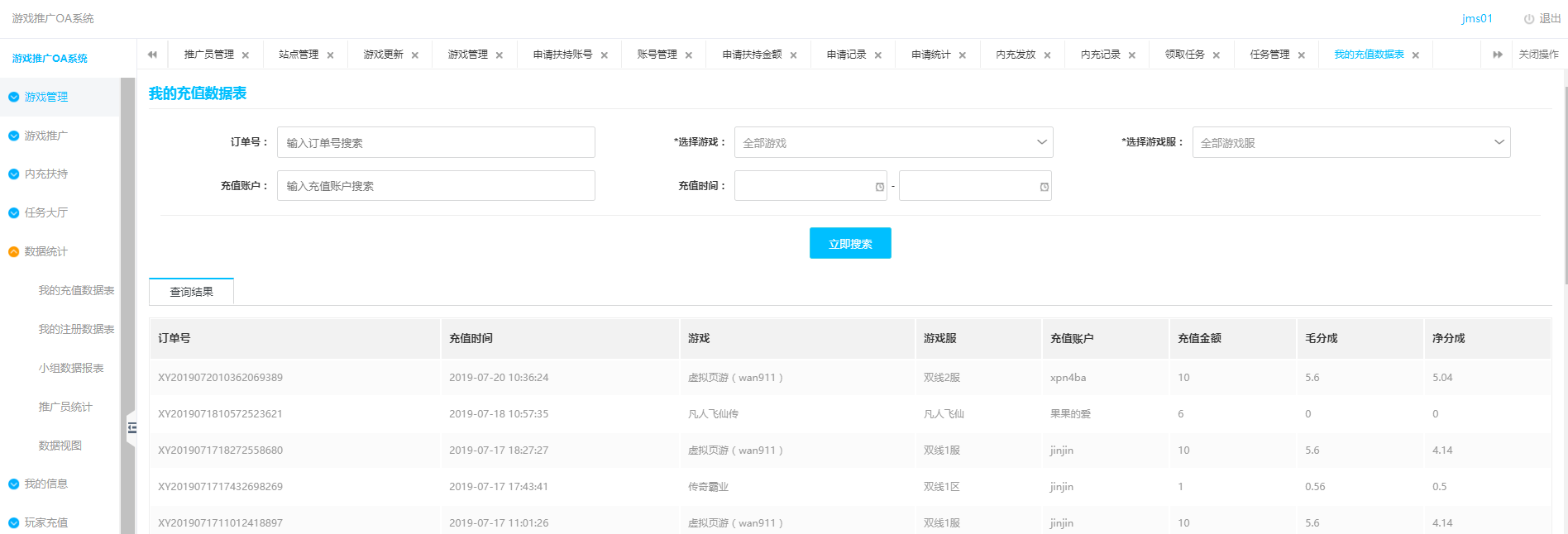Click the 订单号 search input field
Viewport: 1568px width, 534px height.
click(x=436, y=143)
